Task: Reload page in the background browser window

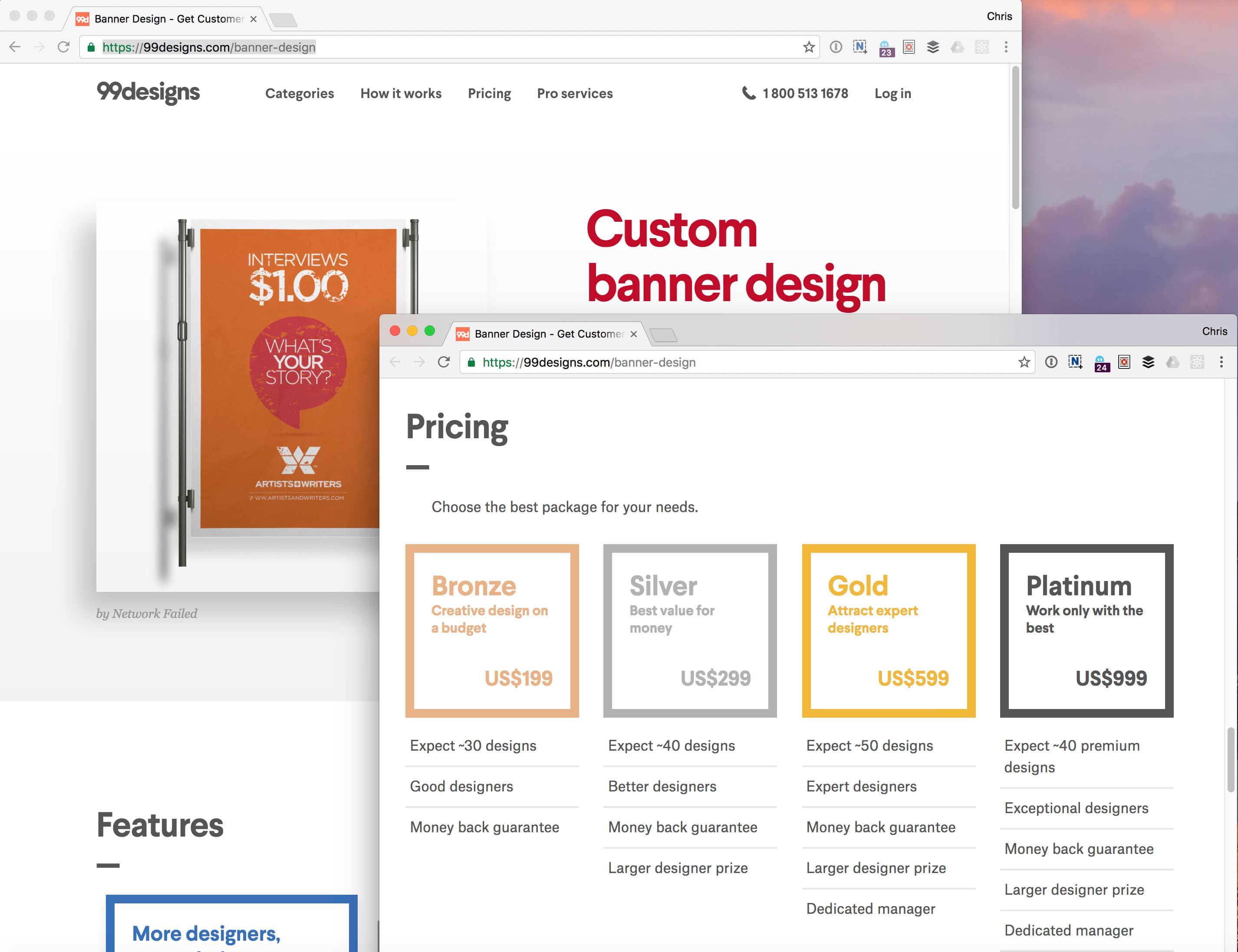Action: [x=63, y=47]
